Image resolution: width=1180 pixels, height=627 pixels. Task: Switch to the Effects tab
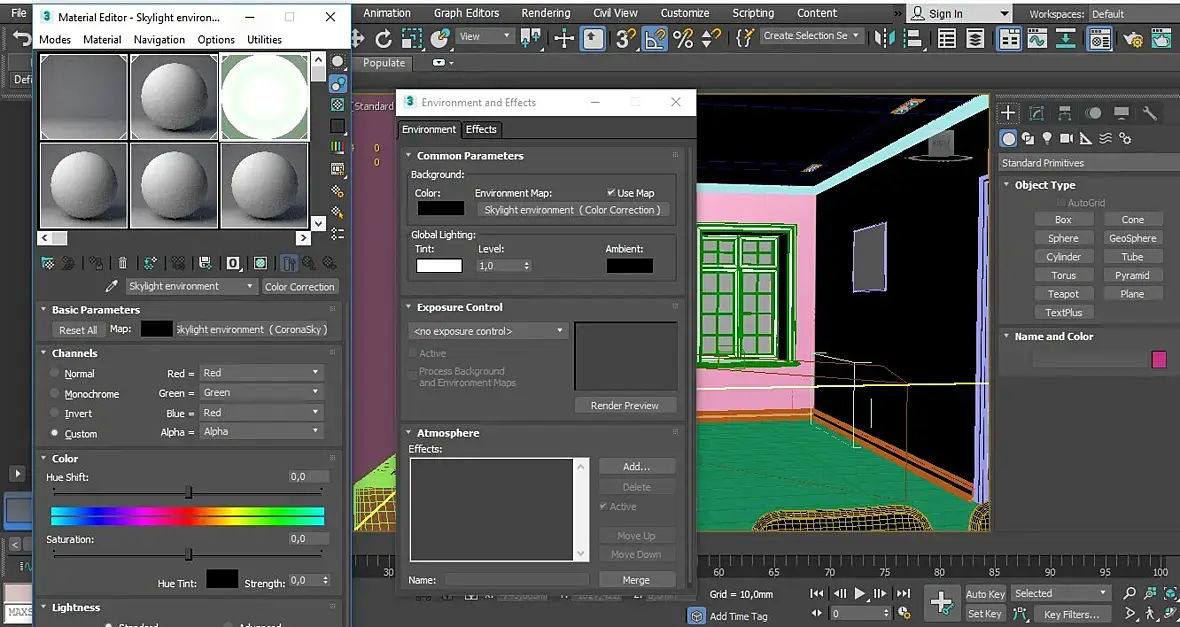click(x=481, y=129)
